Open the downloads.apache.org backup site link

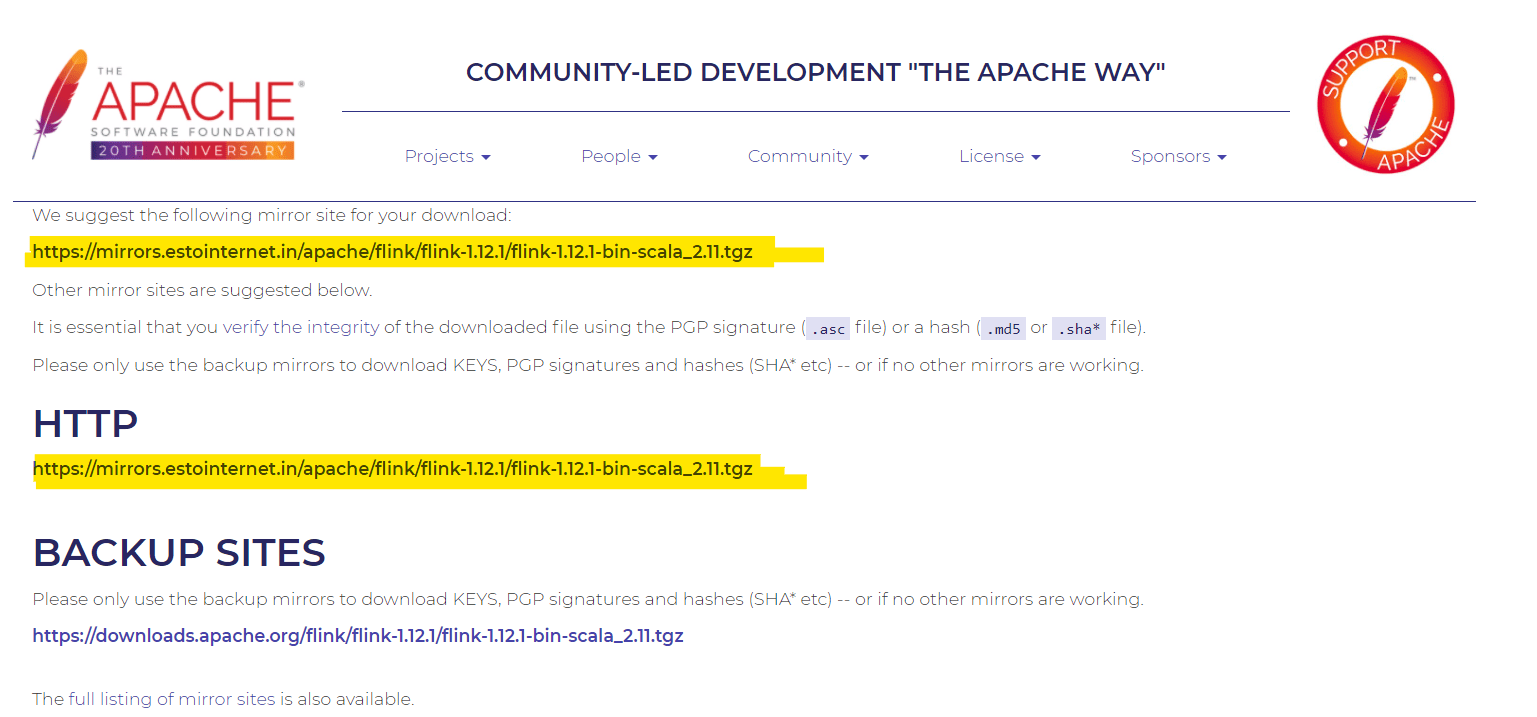coord(358,635)
